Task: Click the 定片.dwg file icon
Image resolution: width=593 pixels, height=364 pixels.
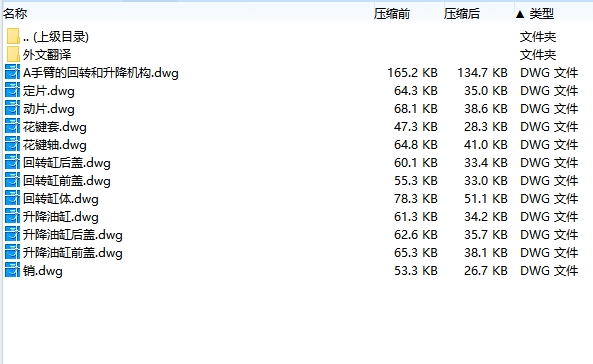Action: [x=12, y=90]
